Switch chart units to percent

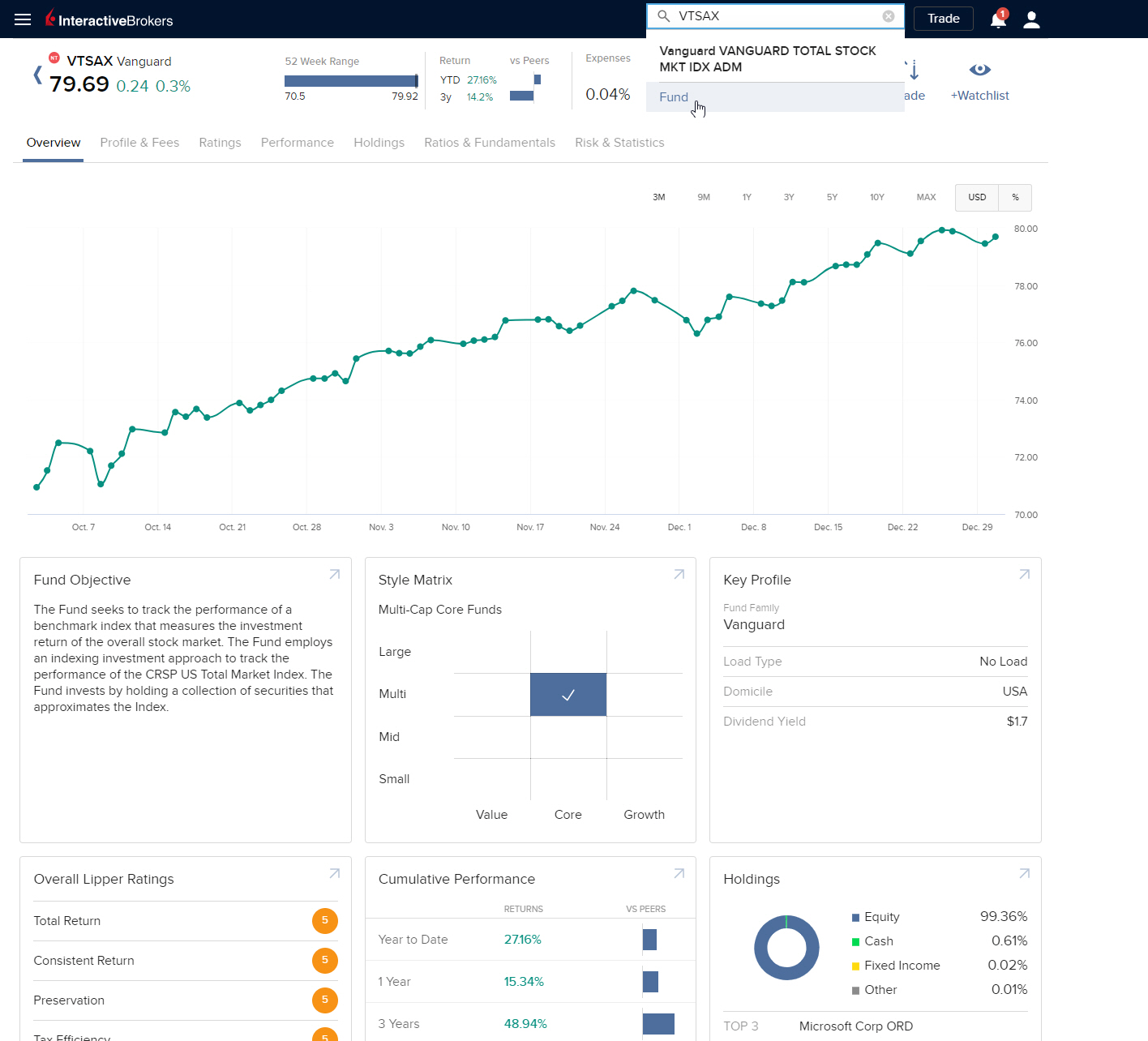(1015, 197)
